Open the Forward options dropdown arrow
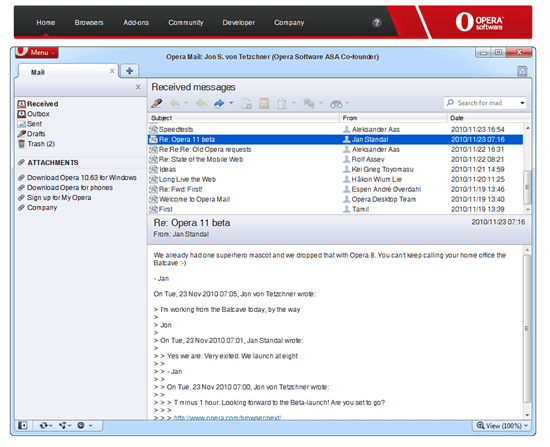The image size is (550, 447). [x=231, y=103]
